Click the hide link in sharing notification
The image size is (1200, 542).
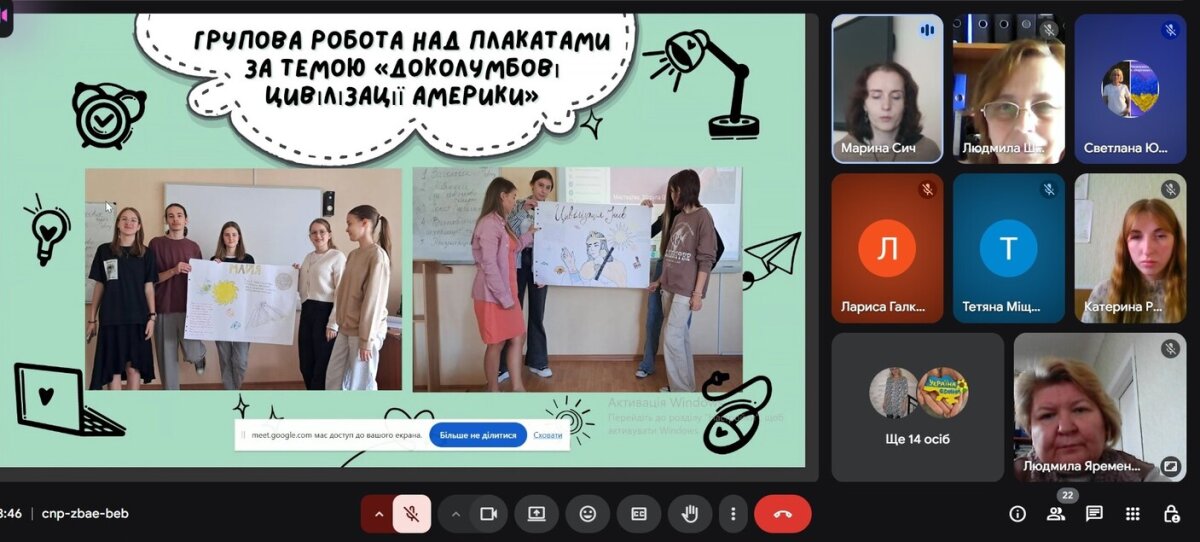(x=547, y=435)
